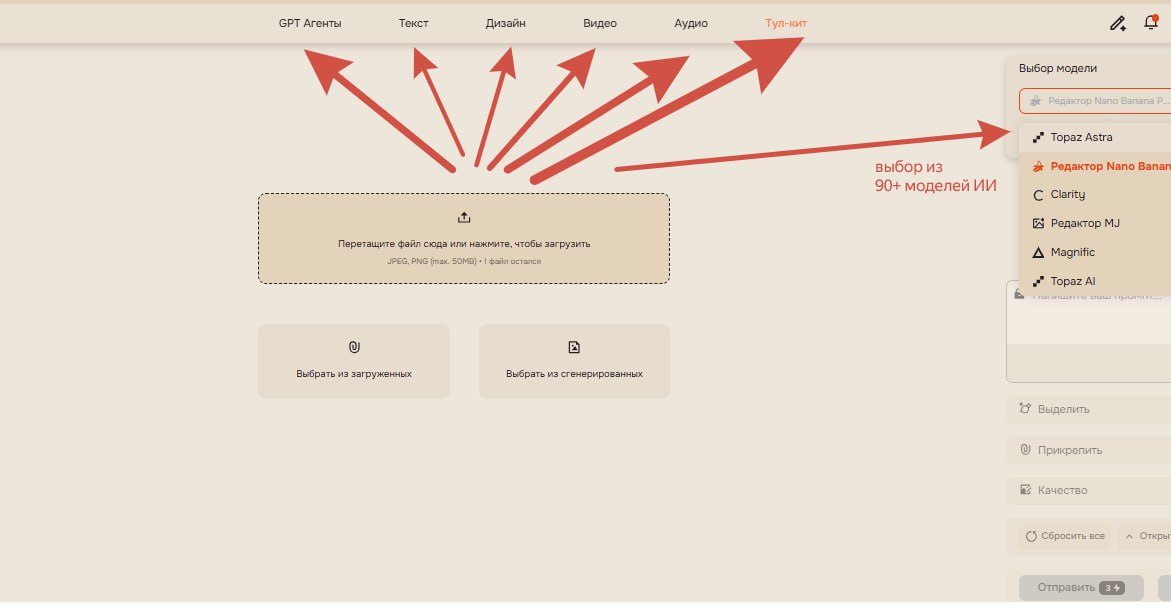Select the Magnific model
This screenshot has height=609, width=1171.
tap(1095, 252)
